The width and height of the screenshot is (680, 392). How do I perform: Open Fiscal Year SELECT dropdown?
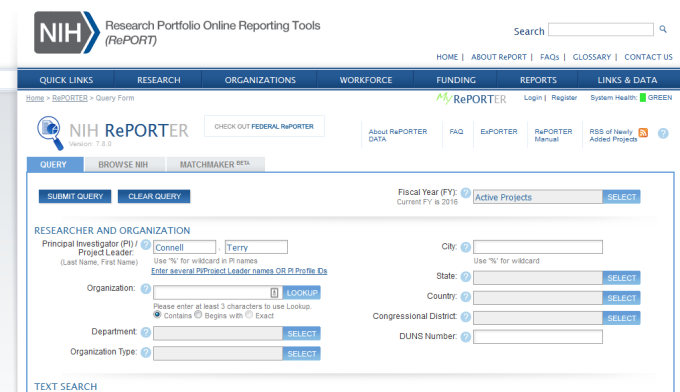point(621,197)
